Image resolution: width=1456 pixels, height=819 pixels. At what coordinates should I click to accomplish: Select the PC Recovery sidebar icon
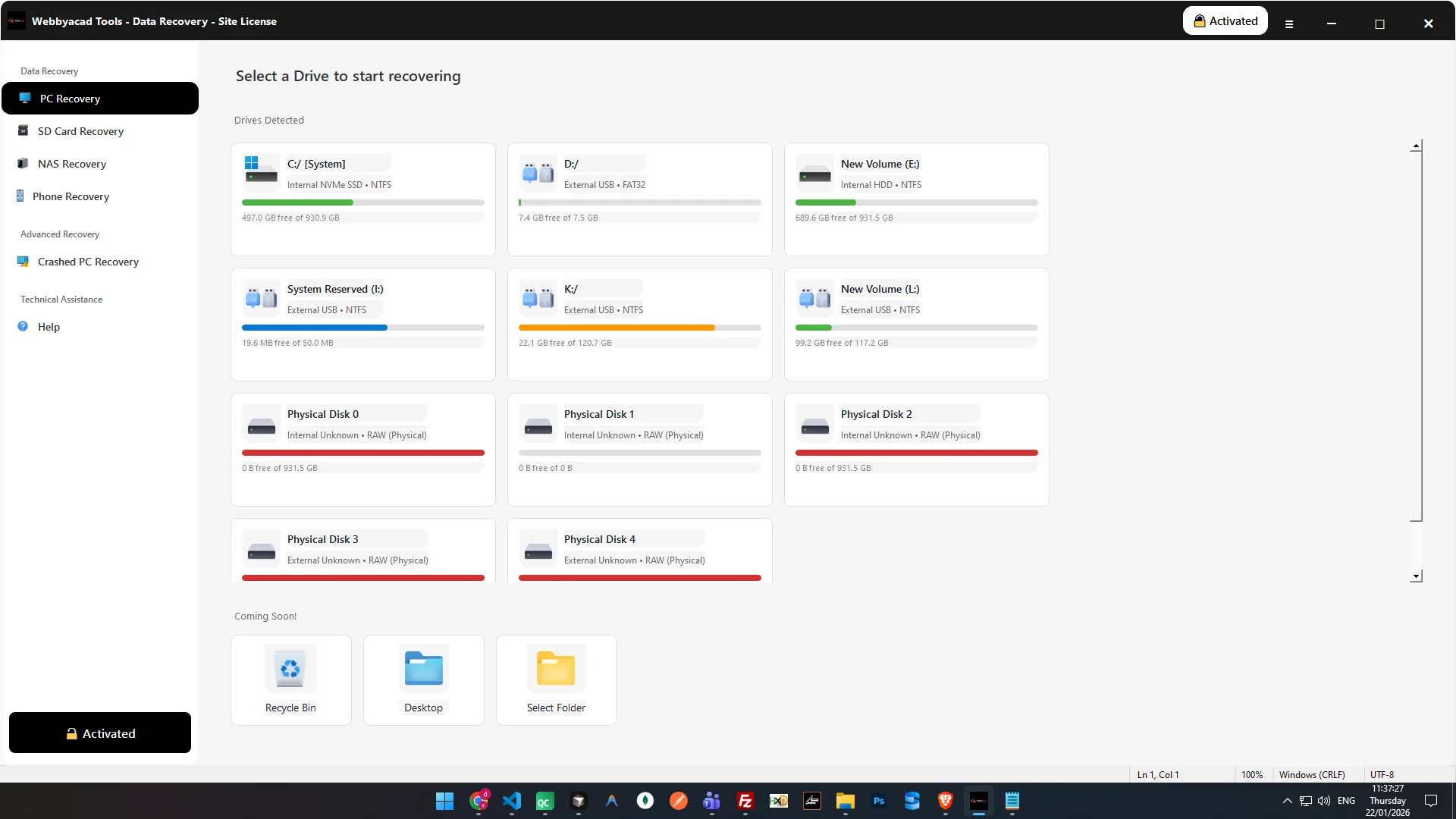[x=24, y=98]
